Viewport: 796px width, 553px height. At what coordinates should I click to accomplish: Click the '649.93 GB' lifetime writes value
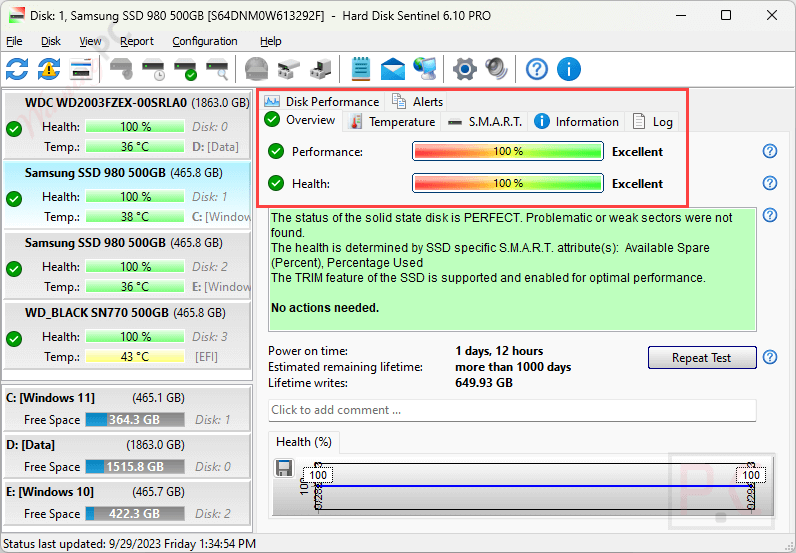[x=484, y=383]
